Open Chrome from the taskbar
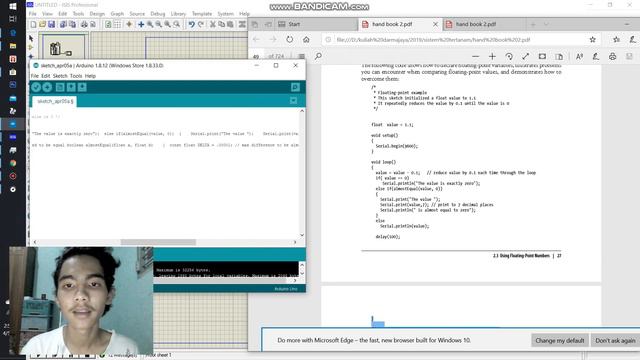640x360 pixels. click(13, 163)
